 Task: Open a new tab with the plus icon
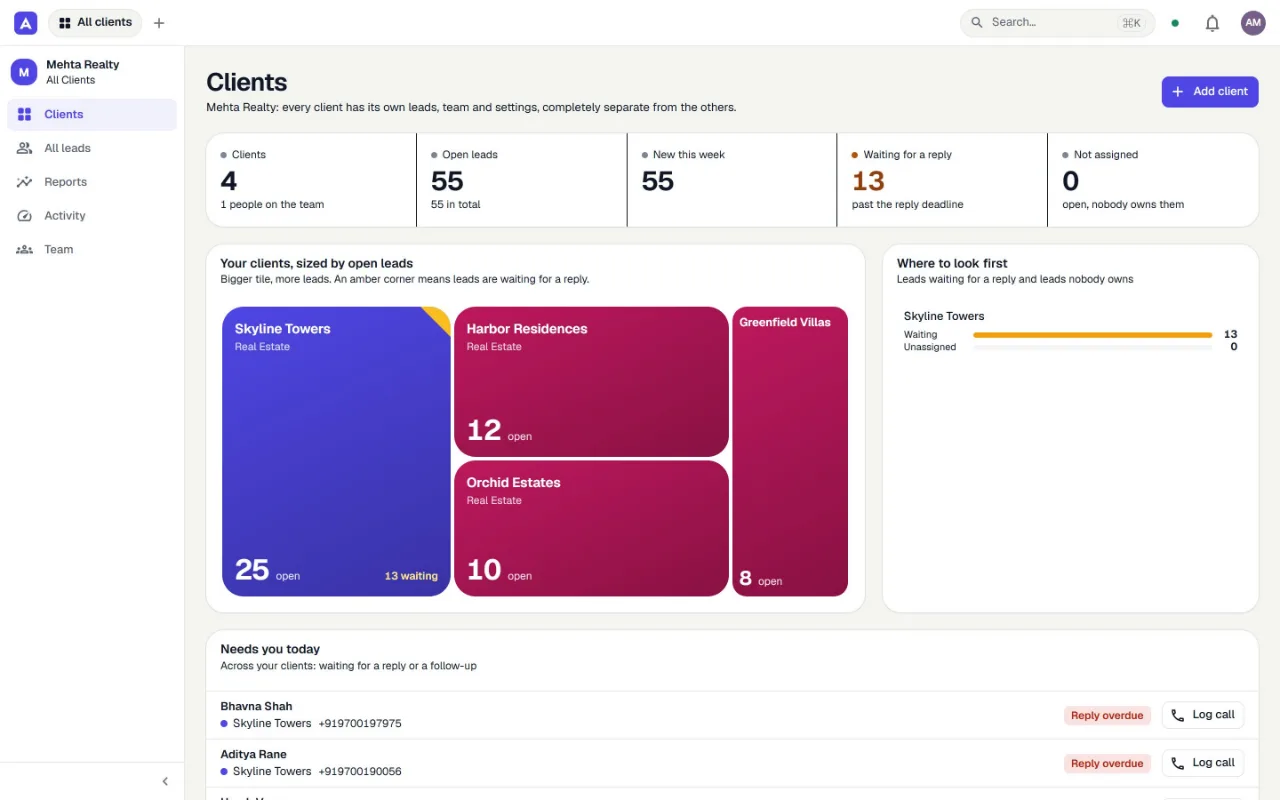point(159,23)
